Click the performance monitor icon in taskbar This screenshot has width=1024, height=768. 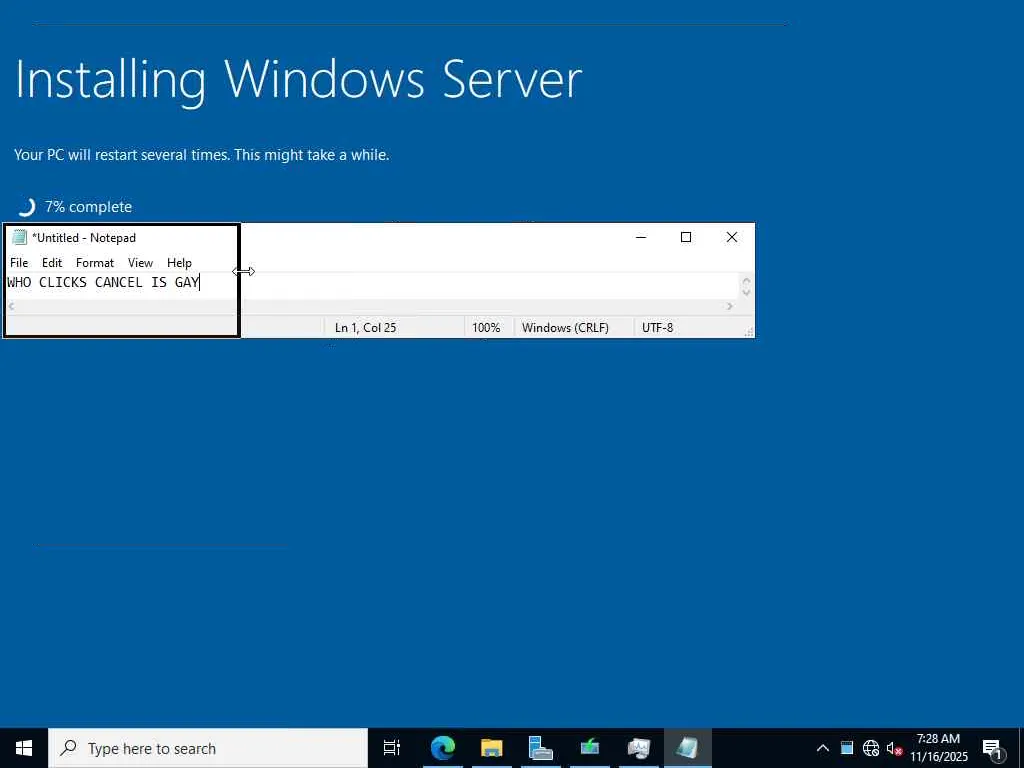click(x=639, y=748)
